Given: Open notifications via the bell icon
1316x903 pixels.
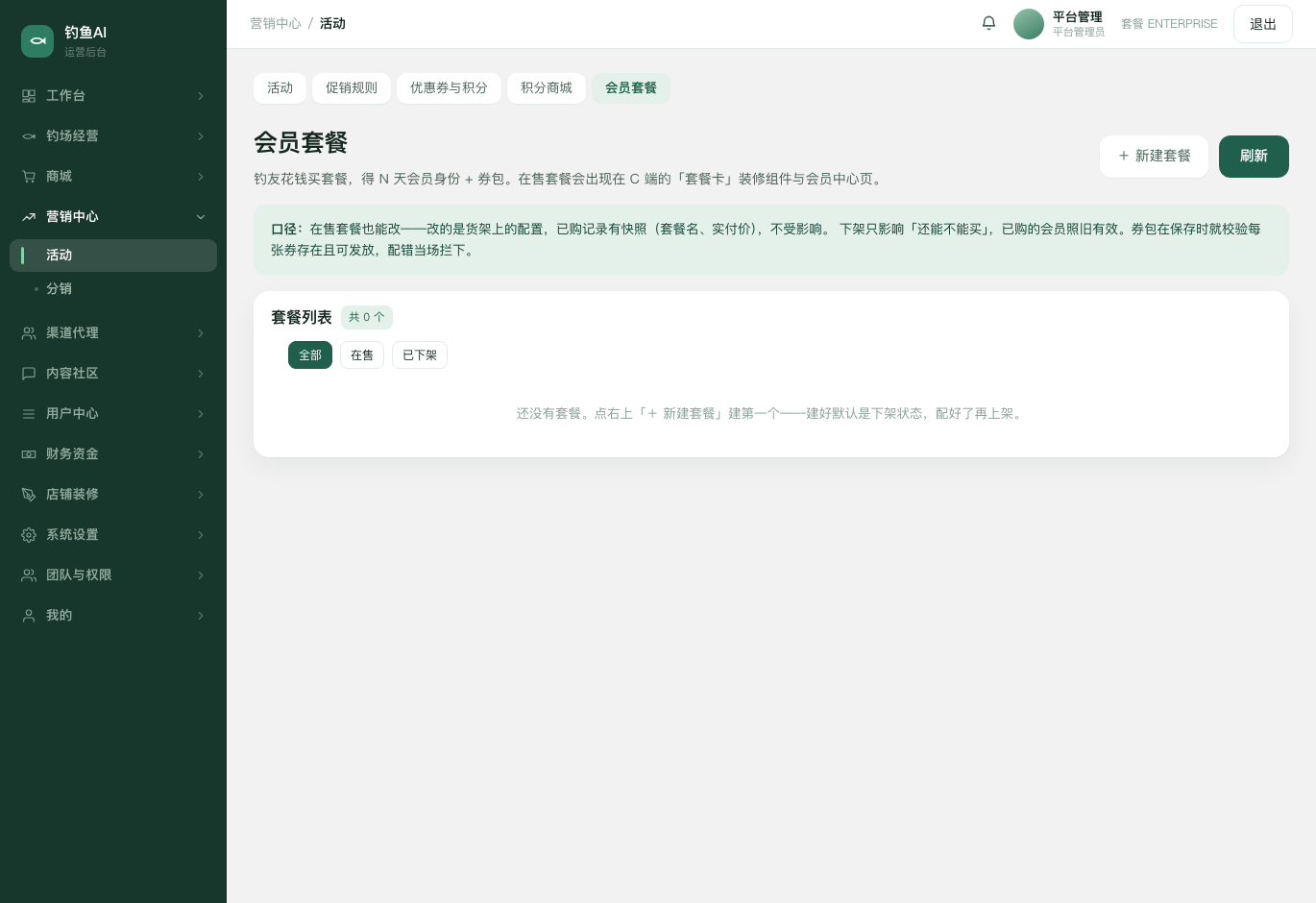Looking at the screenshot, I should [988, 23].
